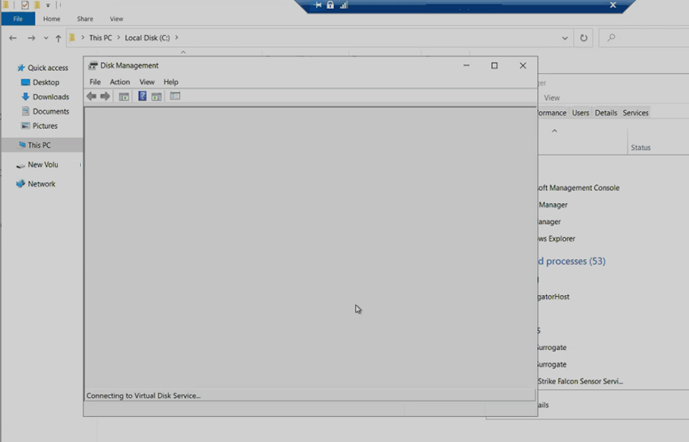Click the Forward arrow in Disk Management toolbar

105,97
